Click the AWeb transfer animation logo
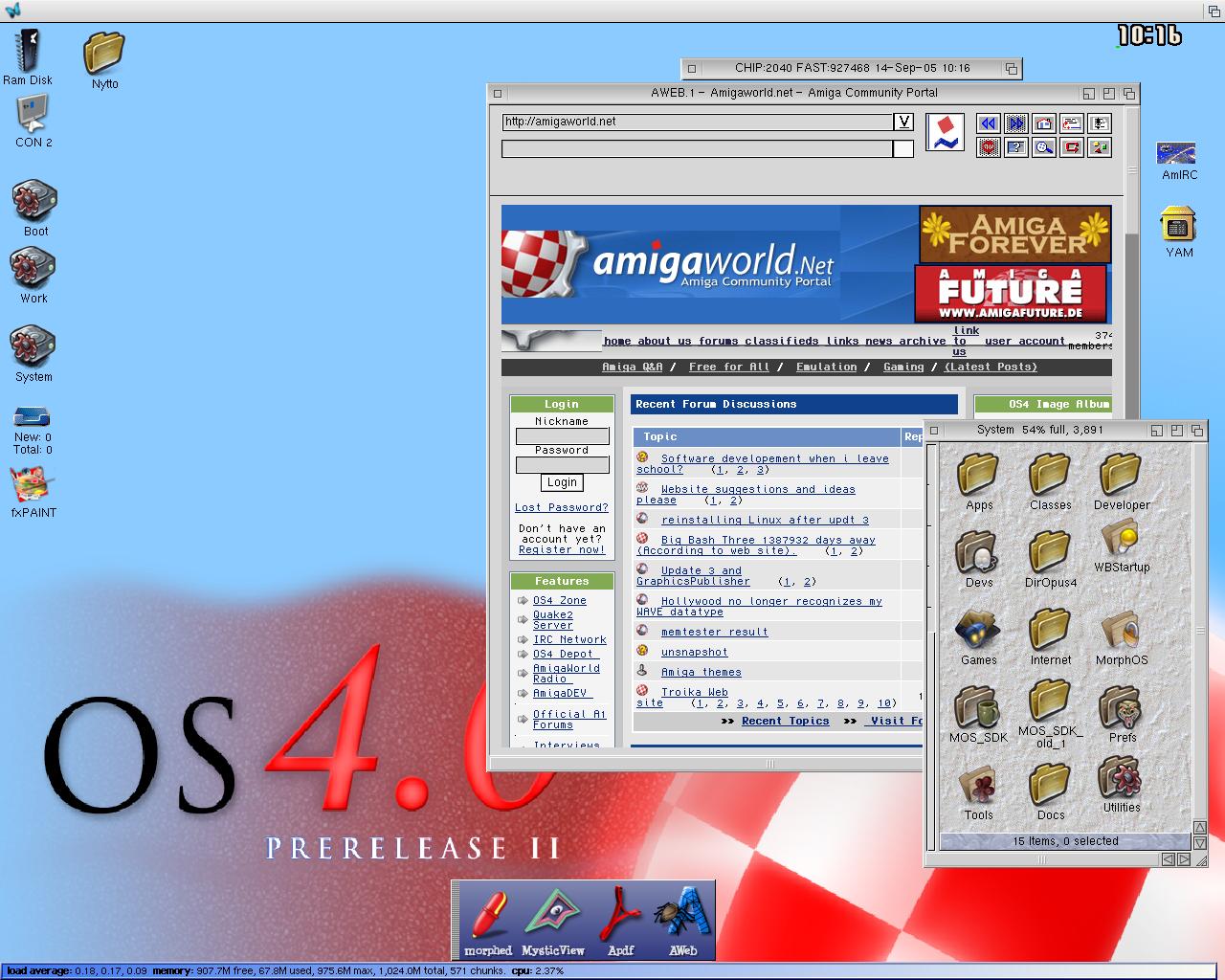This screenshot has height=980, width=1225. click(x=946, y=133)
